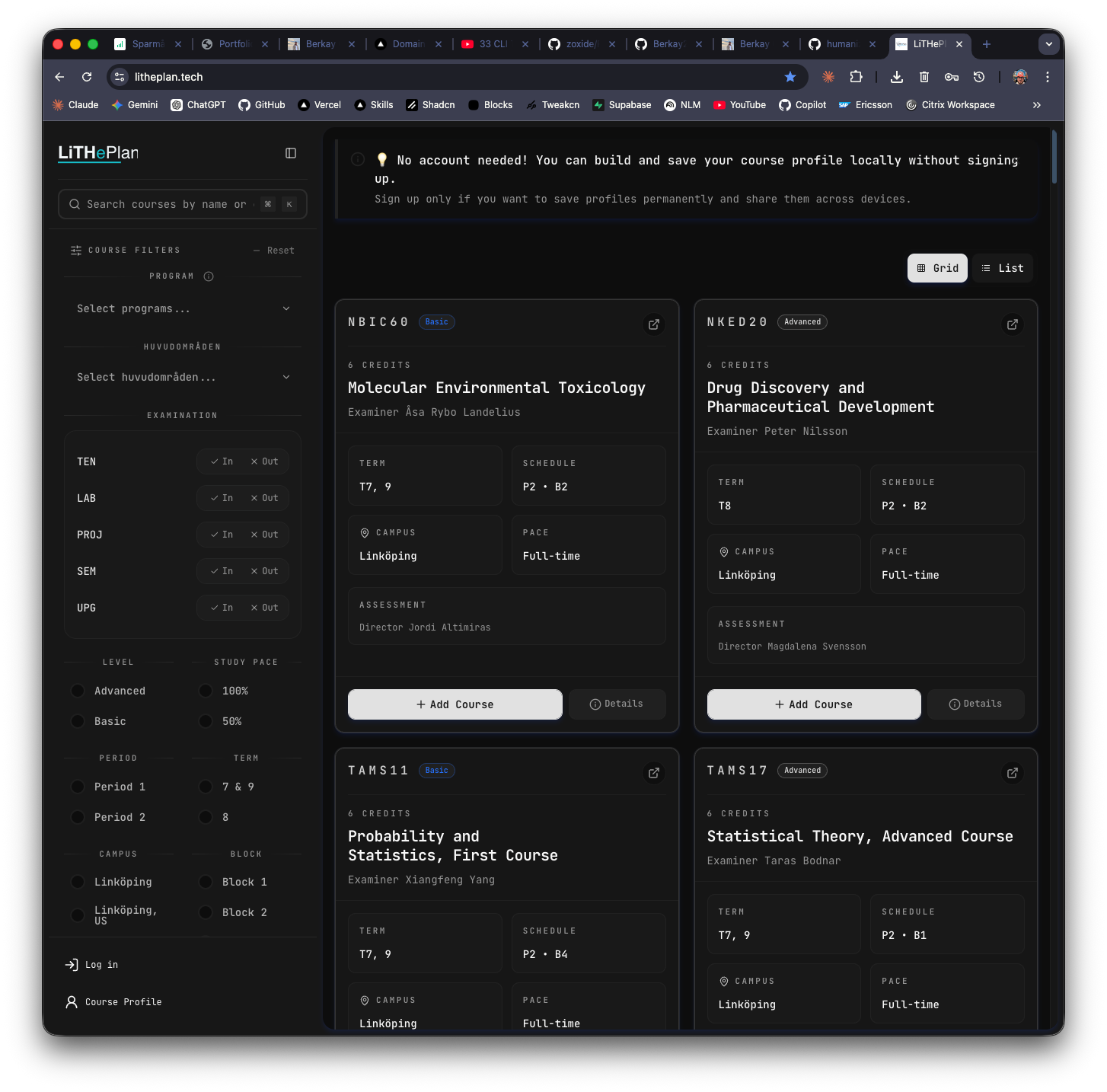This screenshot has width=1107, height=1092.
Task: Open browser downloads
Action: click(x=896, y=77)
